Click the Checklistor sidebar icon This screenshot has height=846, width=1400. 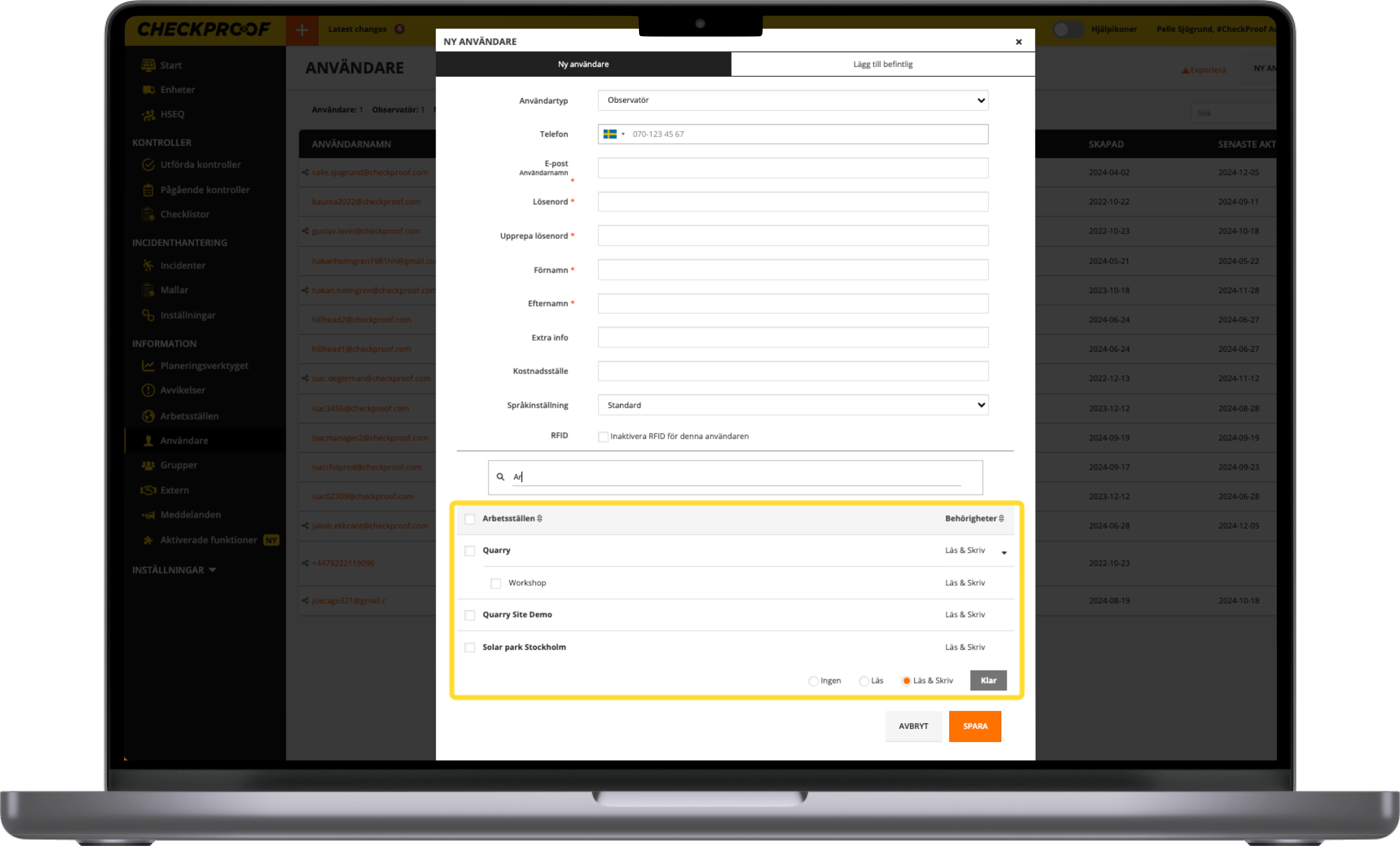(148, 214)
